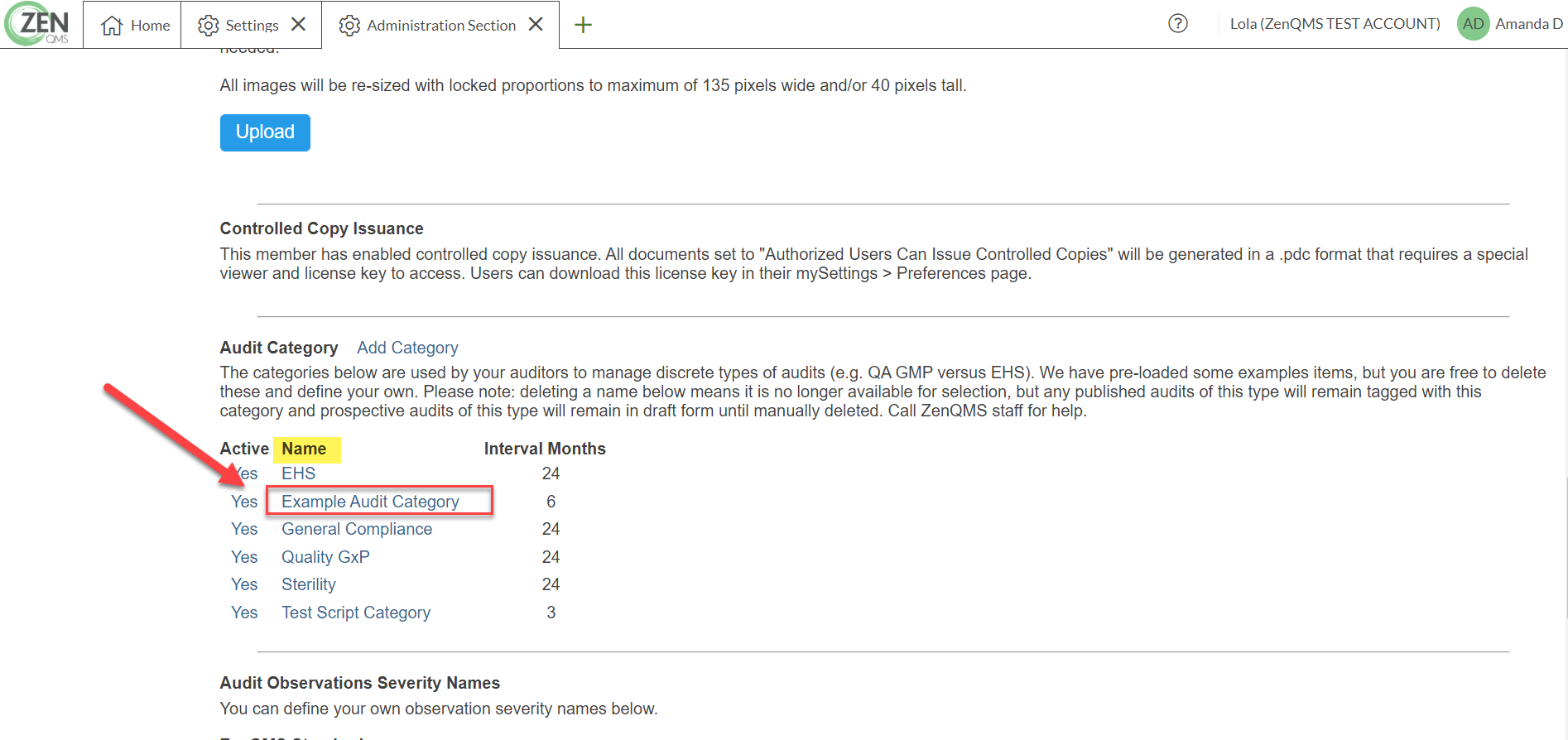Click interval 24 in the EHS row

point(551,473)
